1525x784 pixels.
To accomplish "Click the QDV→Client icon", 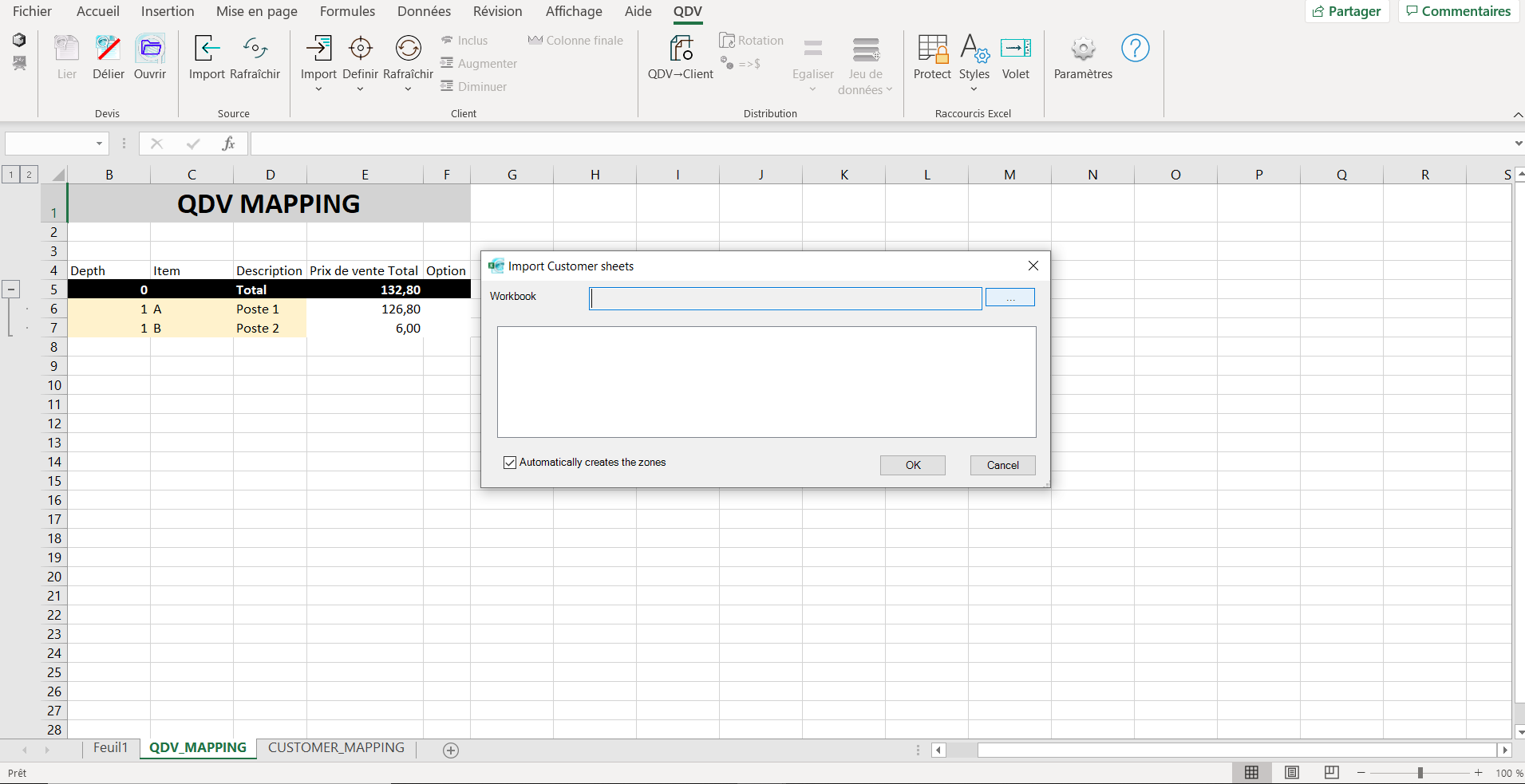I will (681, 49).
